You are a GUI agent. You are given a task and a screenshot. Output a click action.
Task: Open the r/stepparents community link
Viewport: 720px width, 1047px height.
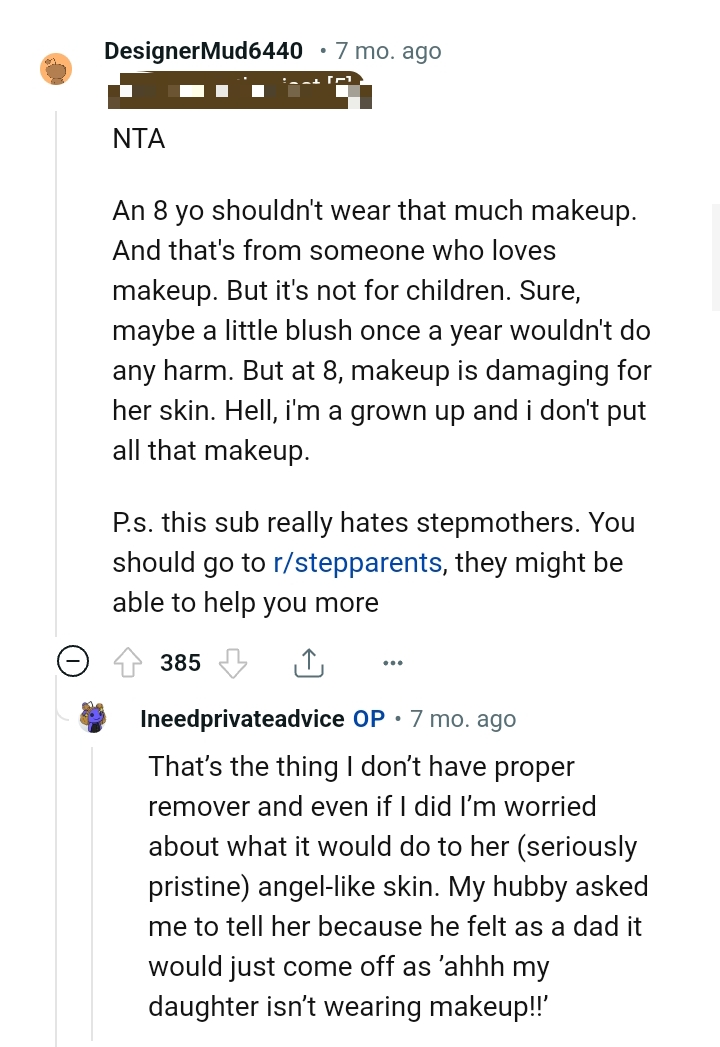(x=357, y=562)
